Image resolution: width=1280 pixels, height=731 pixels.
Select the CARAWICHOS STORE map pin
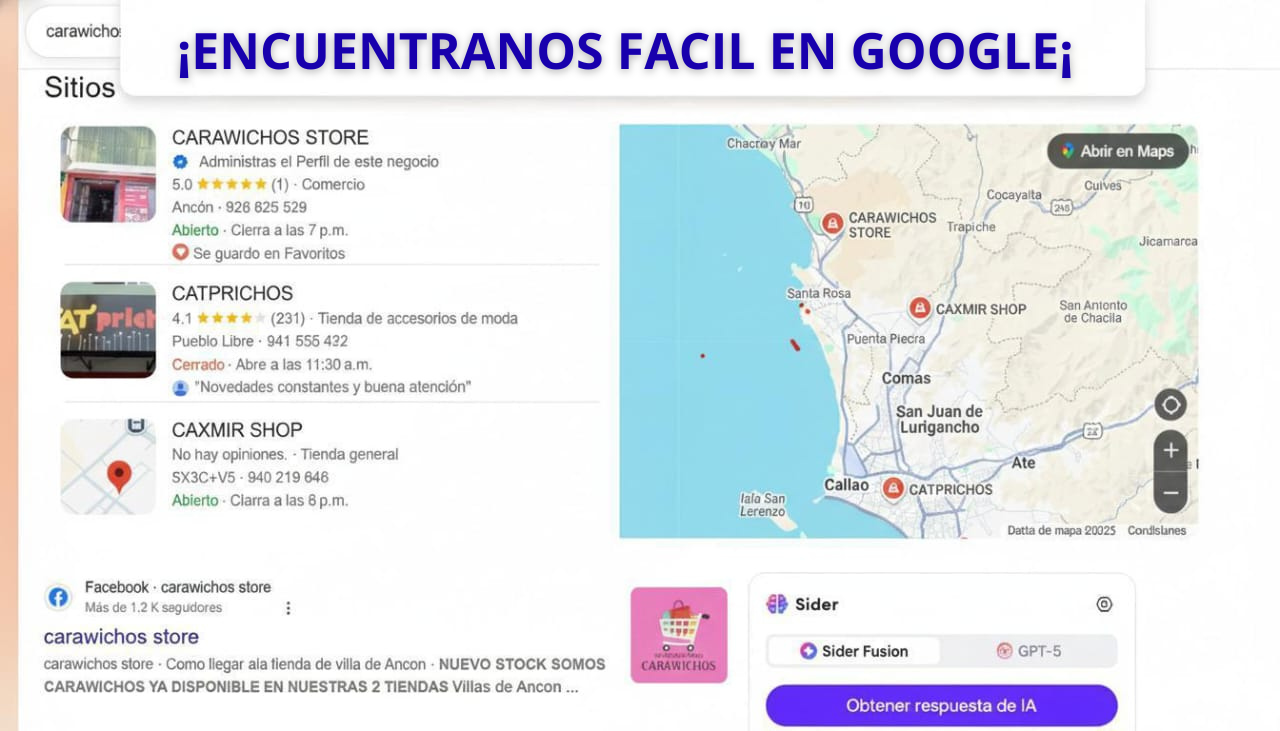(831, 222)
